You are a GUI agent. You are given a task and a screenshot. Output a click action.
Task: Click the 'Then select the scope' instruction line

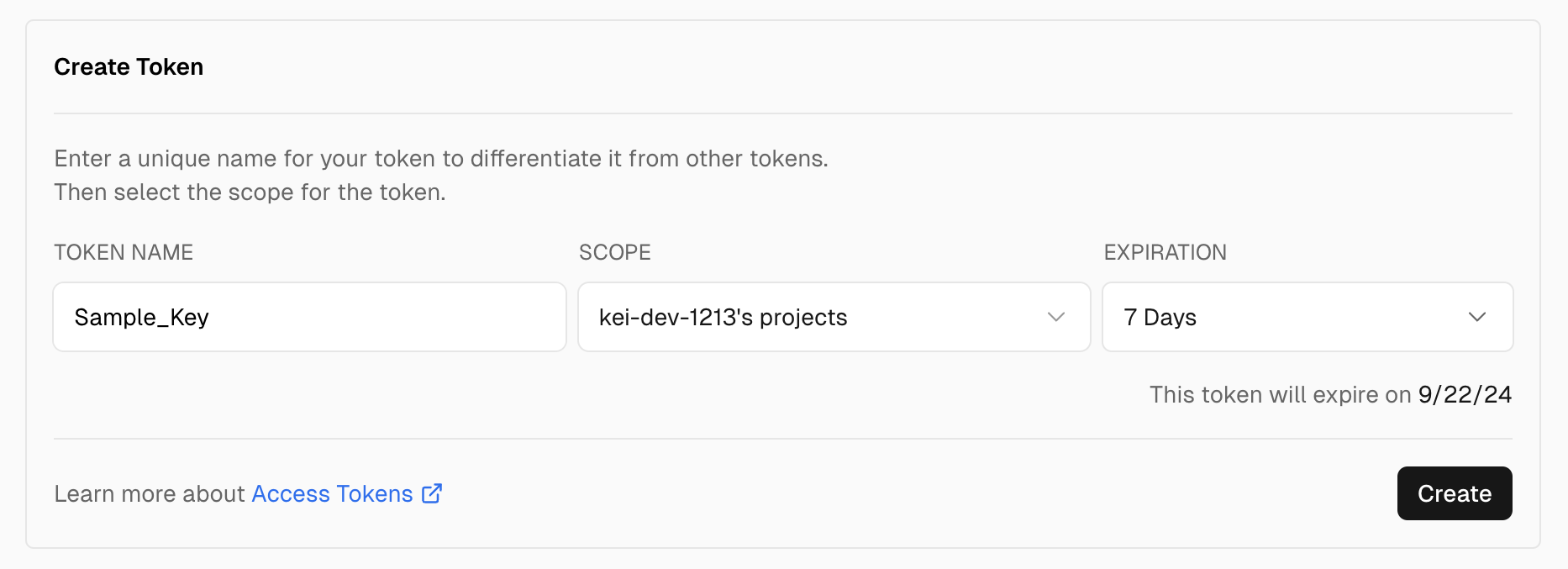250,192
